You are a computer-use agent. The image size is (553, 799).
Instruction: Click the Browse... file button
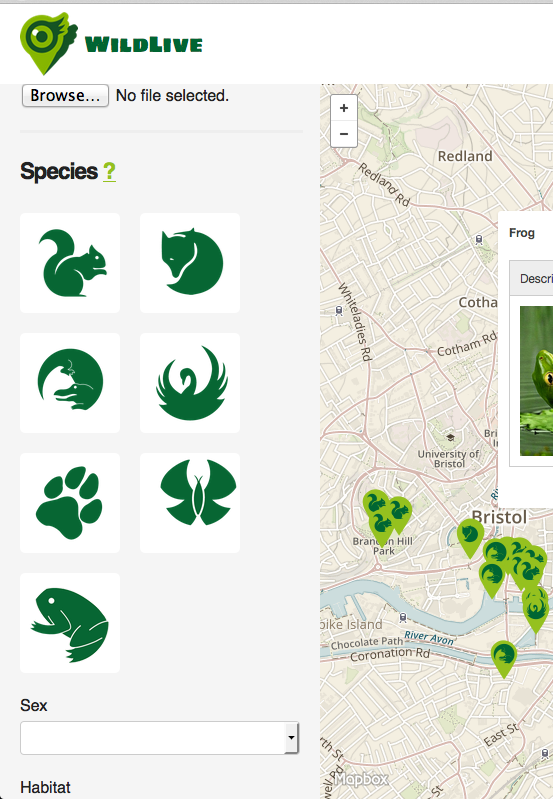[65, 95]
